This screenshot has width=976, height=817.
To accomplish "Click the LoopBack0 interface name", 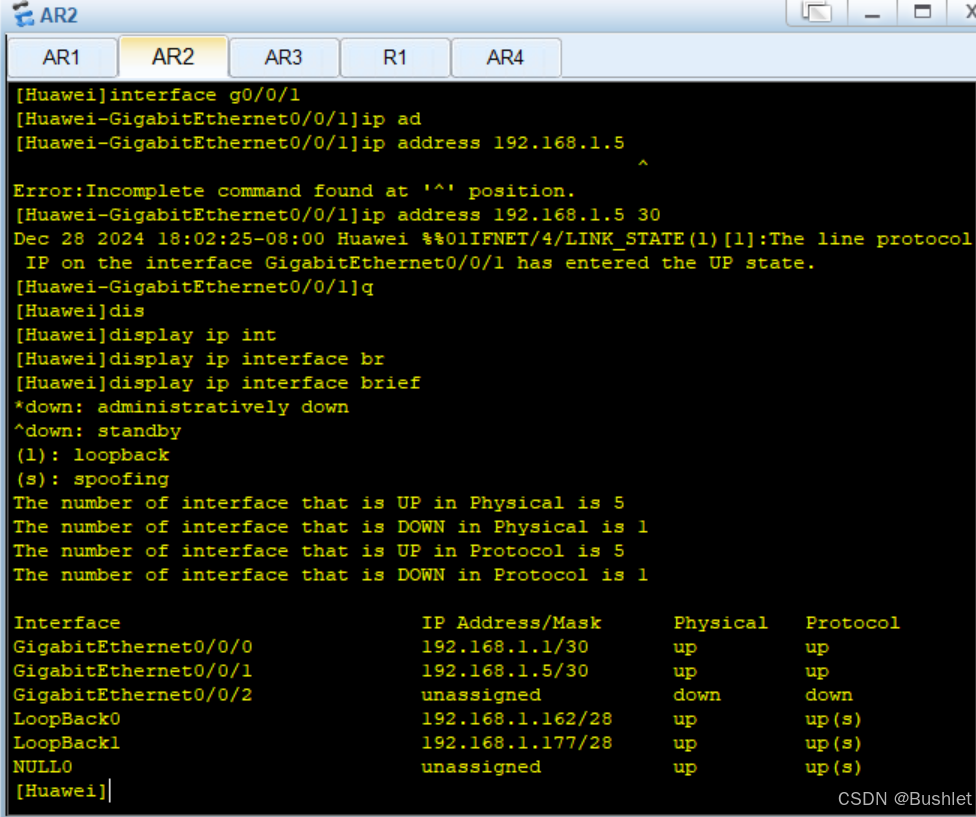I will pyautogui.click(x=67, y=719).
